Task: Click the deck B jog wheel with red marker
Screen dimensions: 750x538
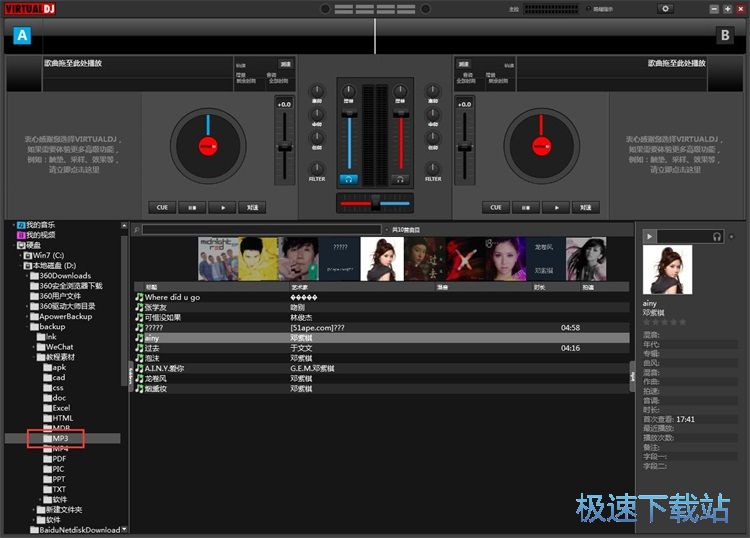Action: click(x=541, y=146)
